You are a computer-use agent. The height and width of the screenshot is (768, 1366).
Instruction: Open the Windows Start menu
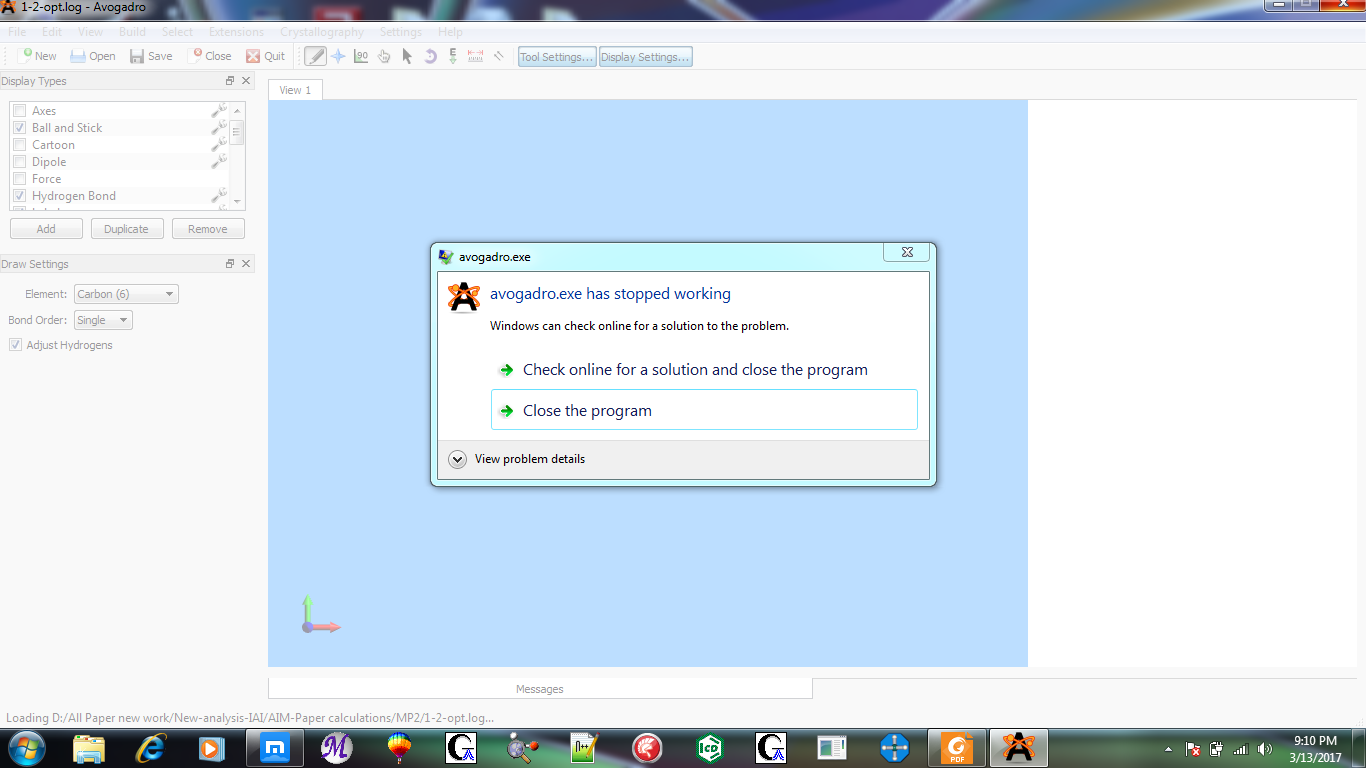click(26, 747)
